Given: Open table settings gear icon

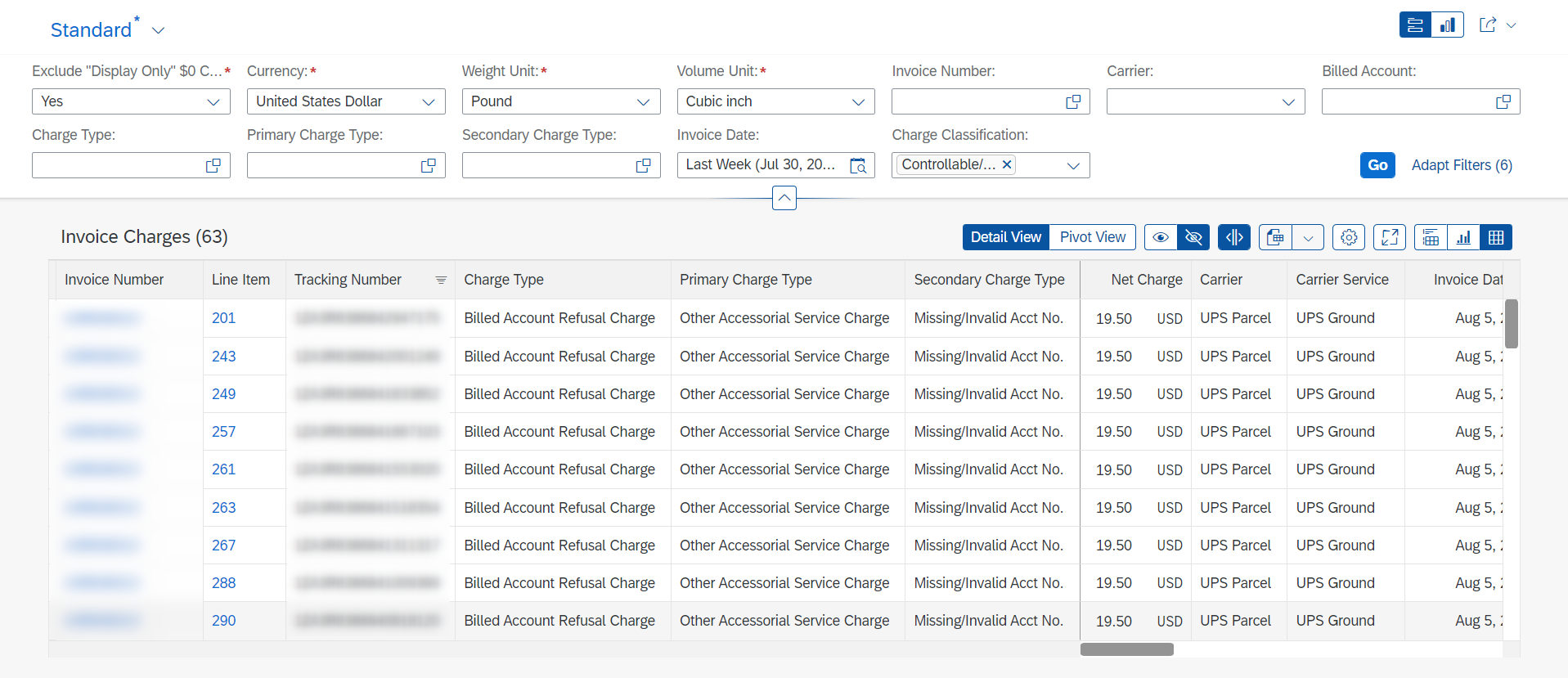Looking at the screenshot, I should 1349,237.
